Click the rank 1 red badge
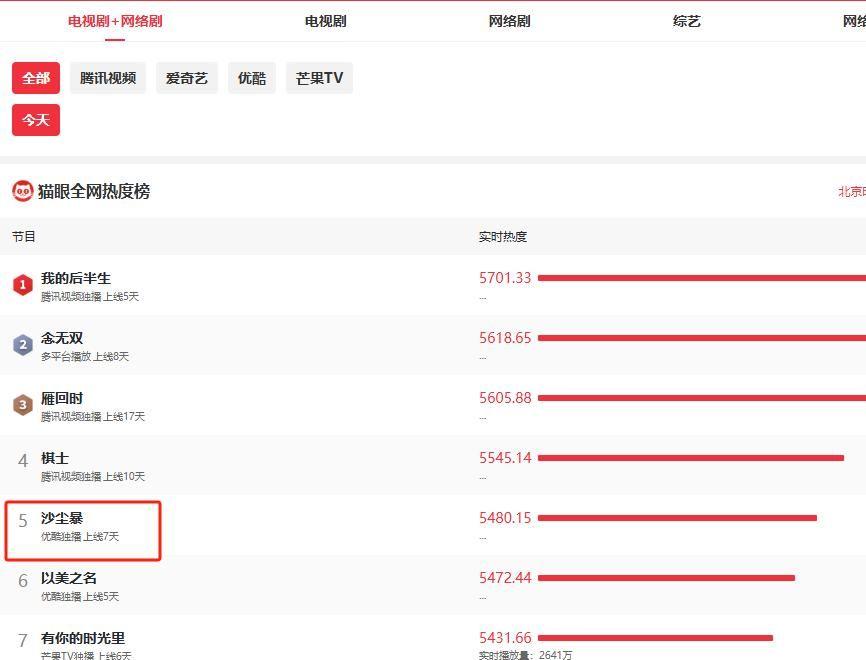The image size is (866, 660). [23, 285]
